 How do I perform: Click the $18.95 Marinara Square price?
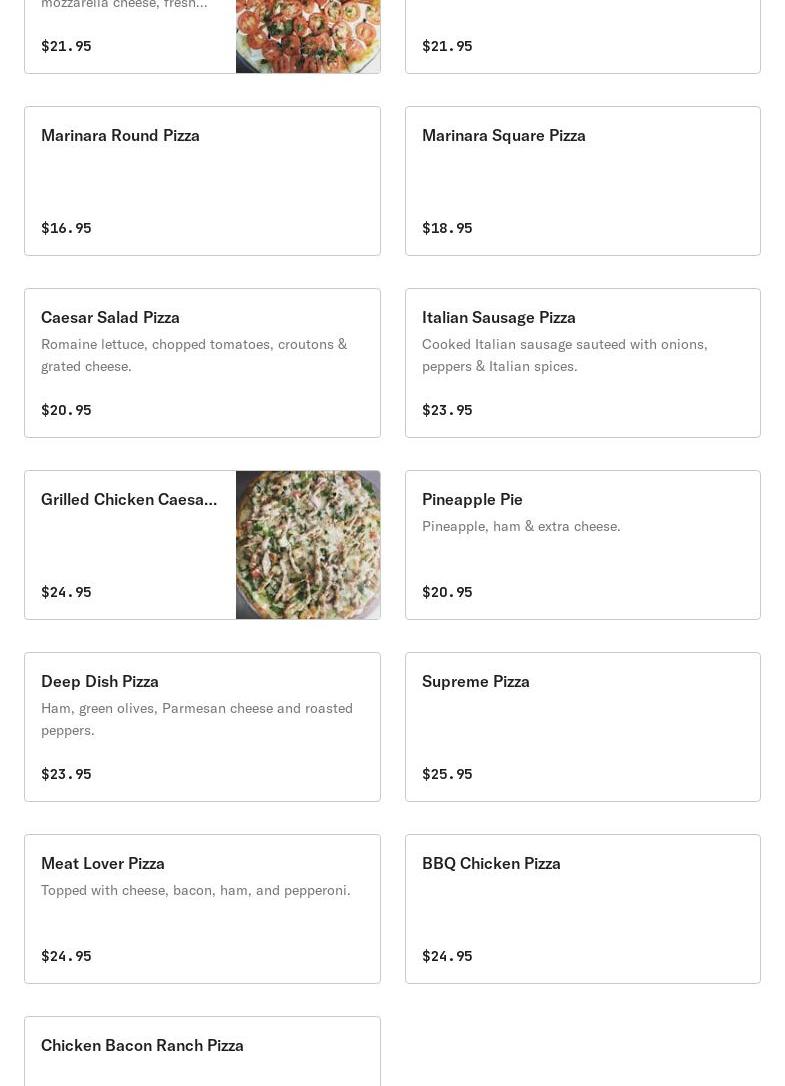[x=447, y=228]
